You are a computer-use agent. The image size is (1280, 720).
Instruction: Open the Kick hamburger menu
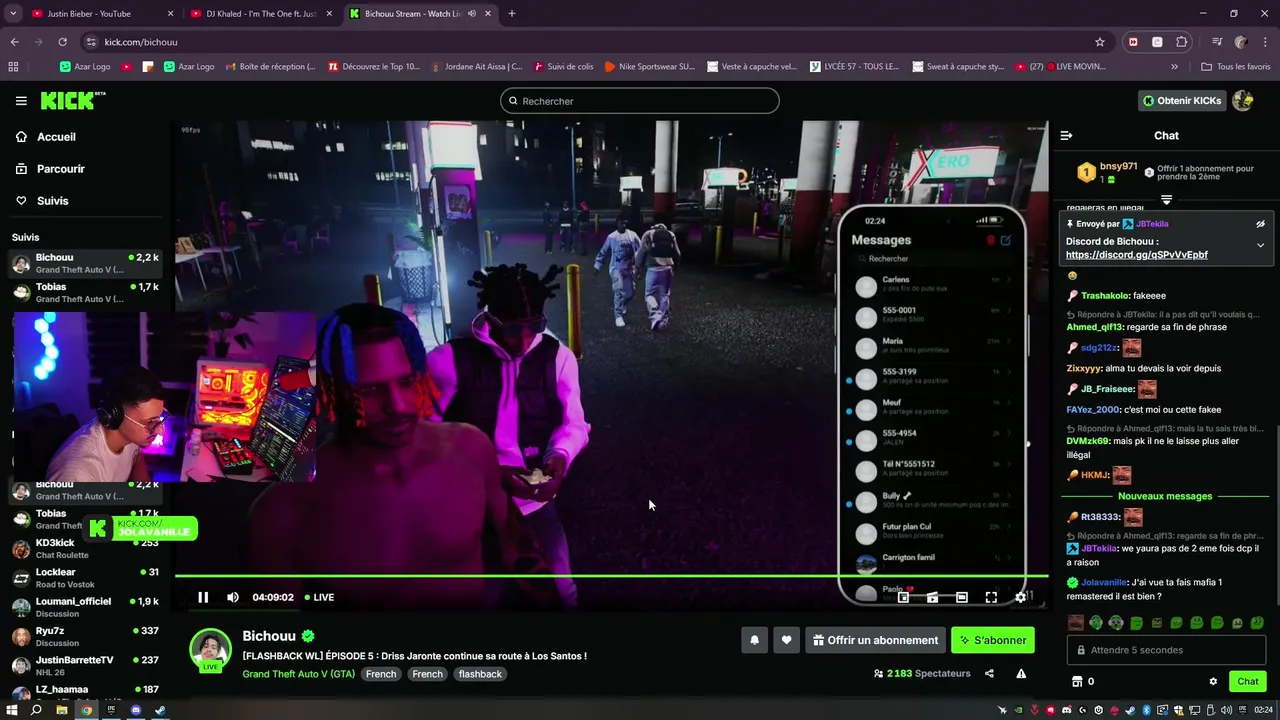pyautogui.click(x=21, y=101)
